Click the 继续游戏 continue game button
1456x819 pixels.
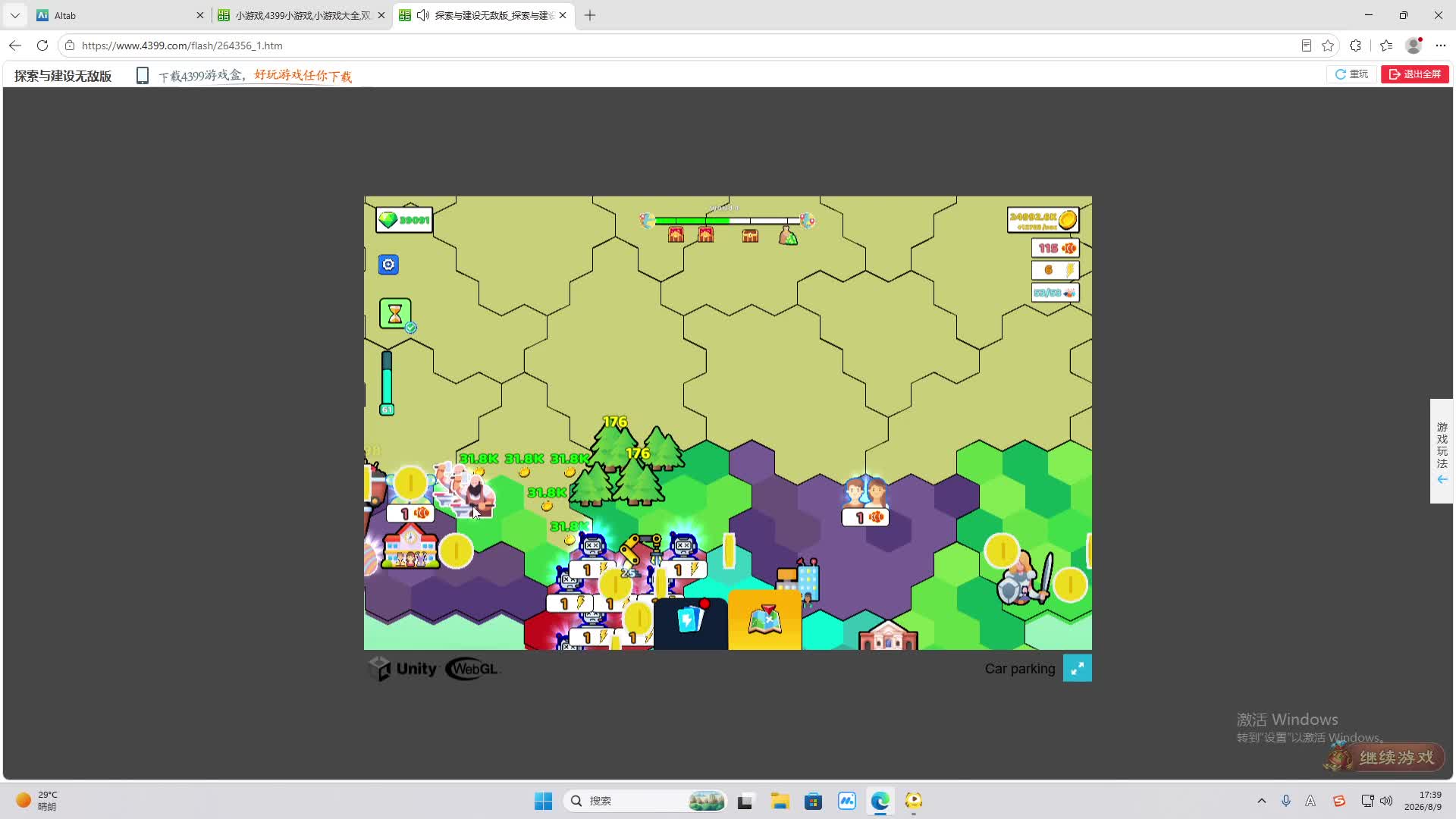[x=1385, y=757]
